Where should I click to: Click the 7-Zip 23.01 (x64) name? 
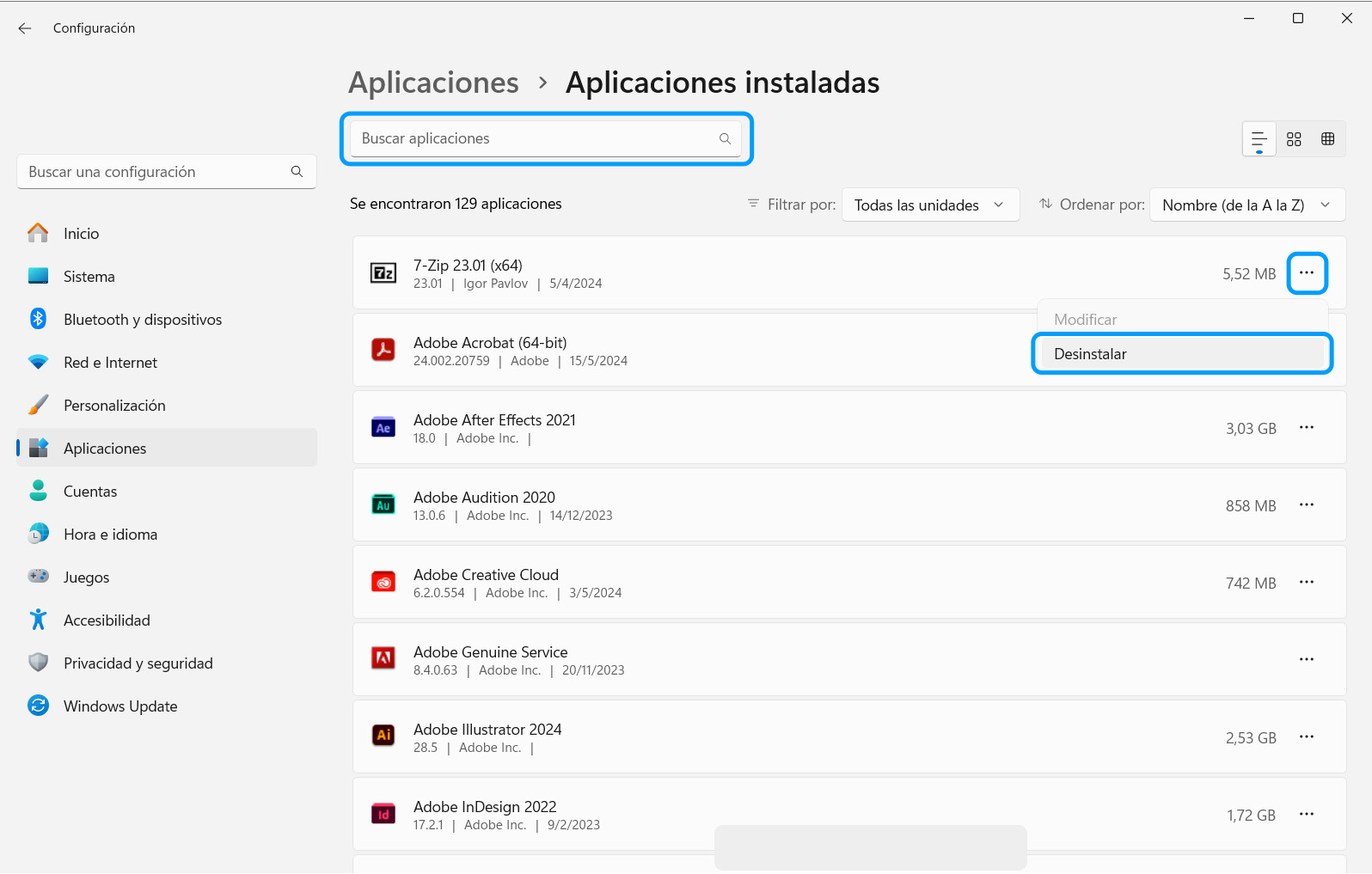coord(468,266)
